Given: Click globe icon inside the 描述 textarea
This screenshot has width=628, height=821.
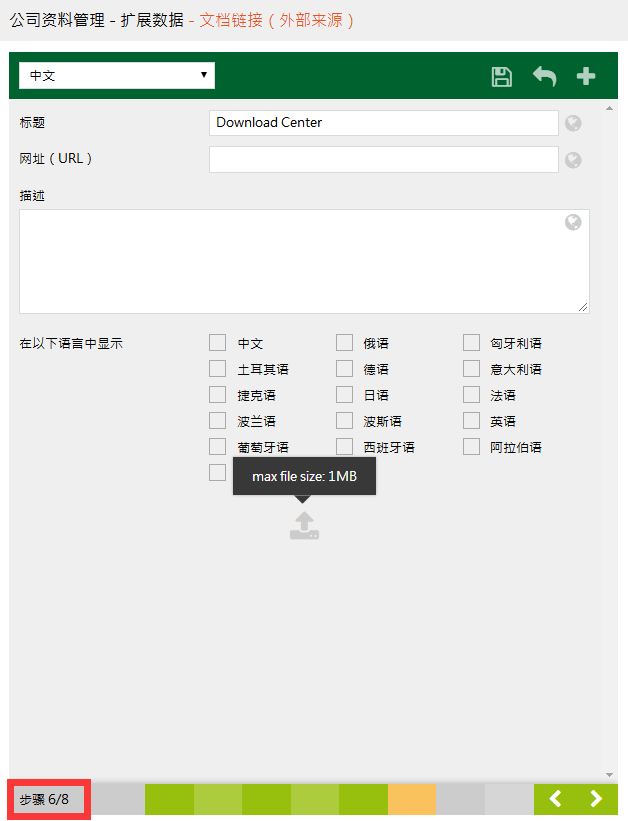Looking at the screenshot, I should tap(573, 222).
